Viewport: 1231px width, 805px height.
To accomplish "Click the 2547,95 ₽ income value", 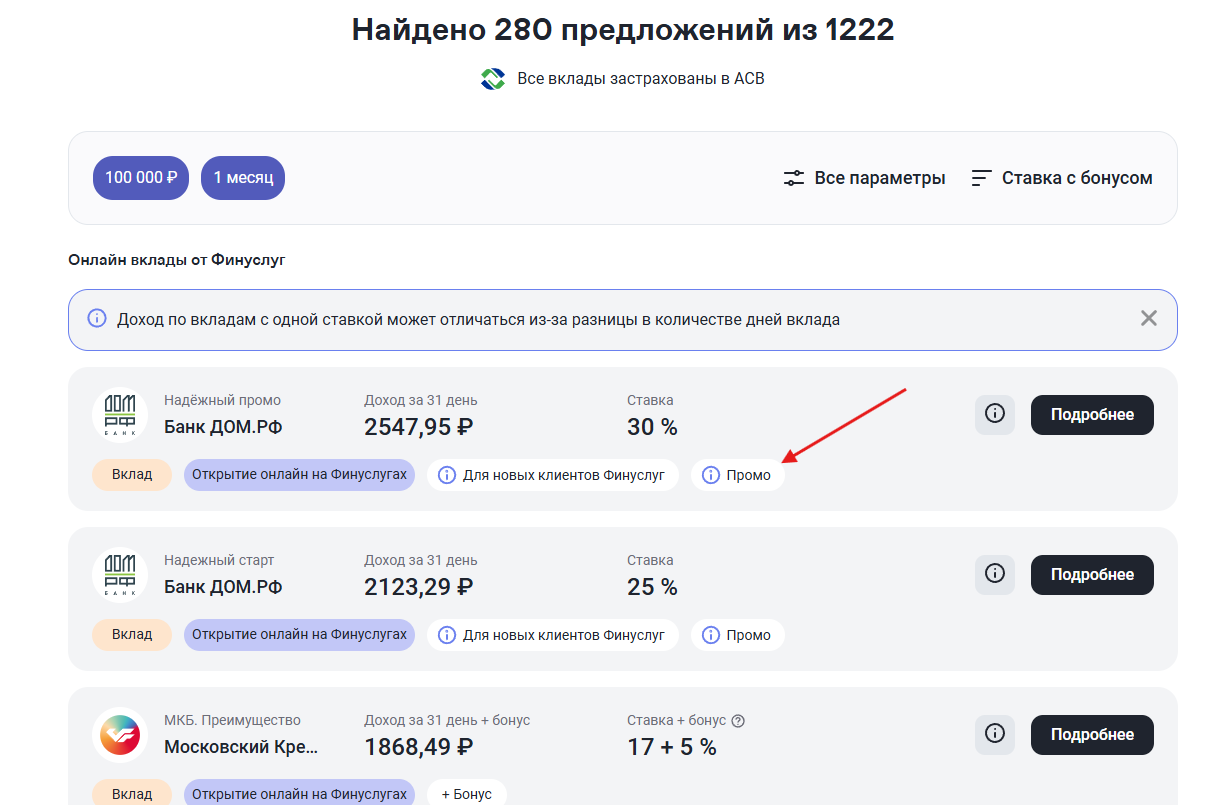I will (x=419, y=427).
